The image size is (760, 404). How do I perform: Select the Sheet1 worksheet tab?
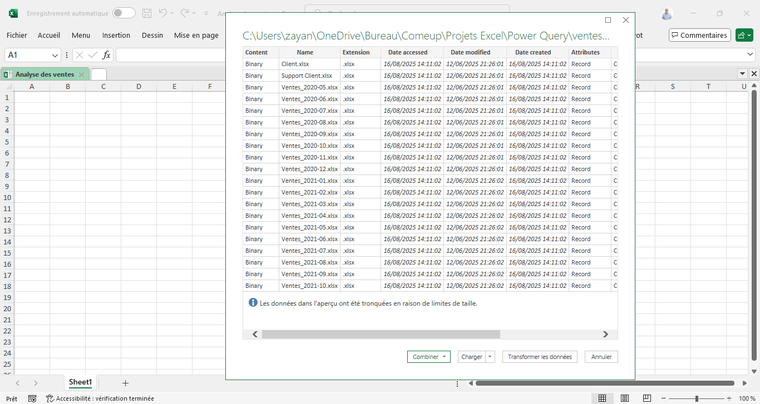pyautogui.click(x=80, y=383)
